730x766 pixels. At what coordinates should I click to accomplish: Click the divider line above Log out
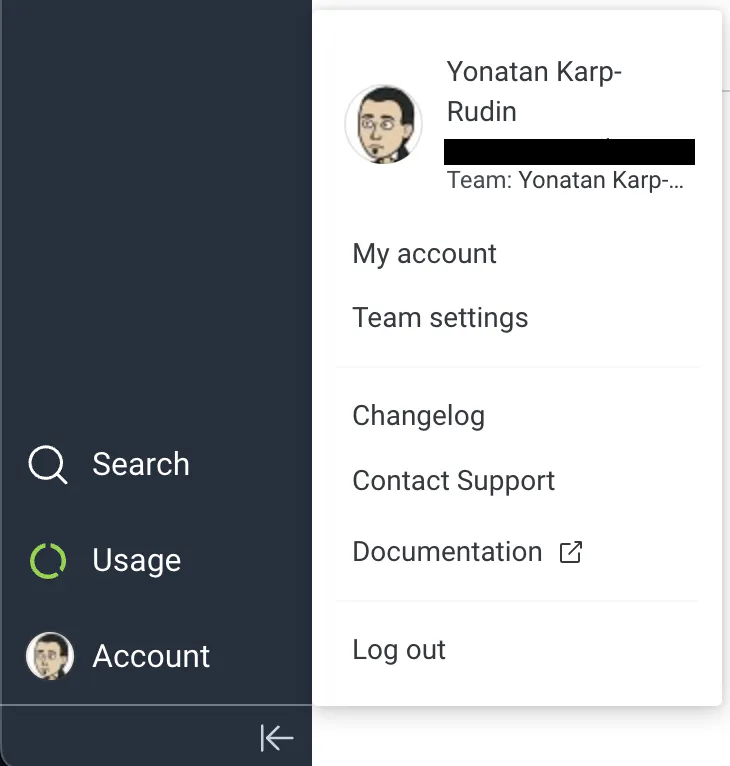tap(517, 601)
